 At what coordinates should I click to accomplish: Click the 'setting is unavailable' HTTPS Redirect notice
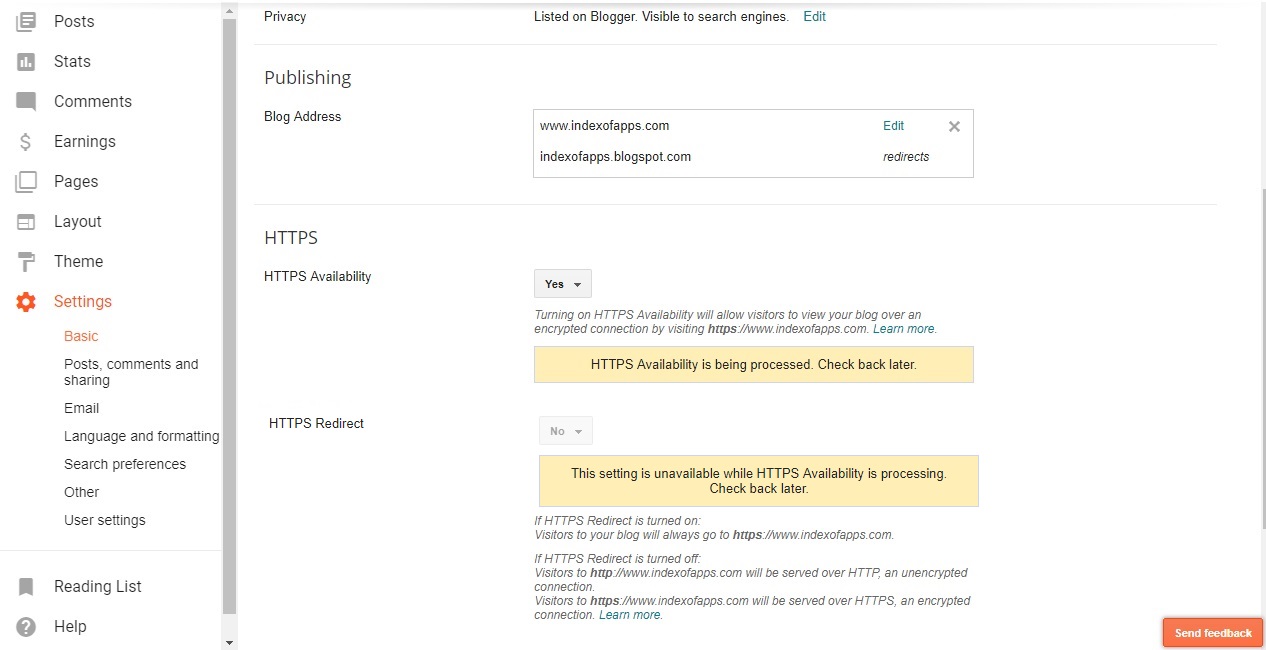click(759, 481)
